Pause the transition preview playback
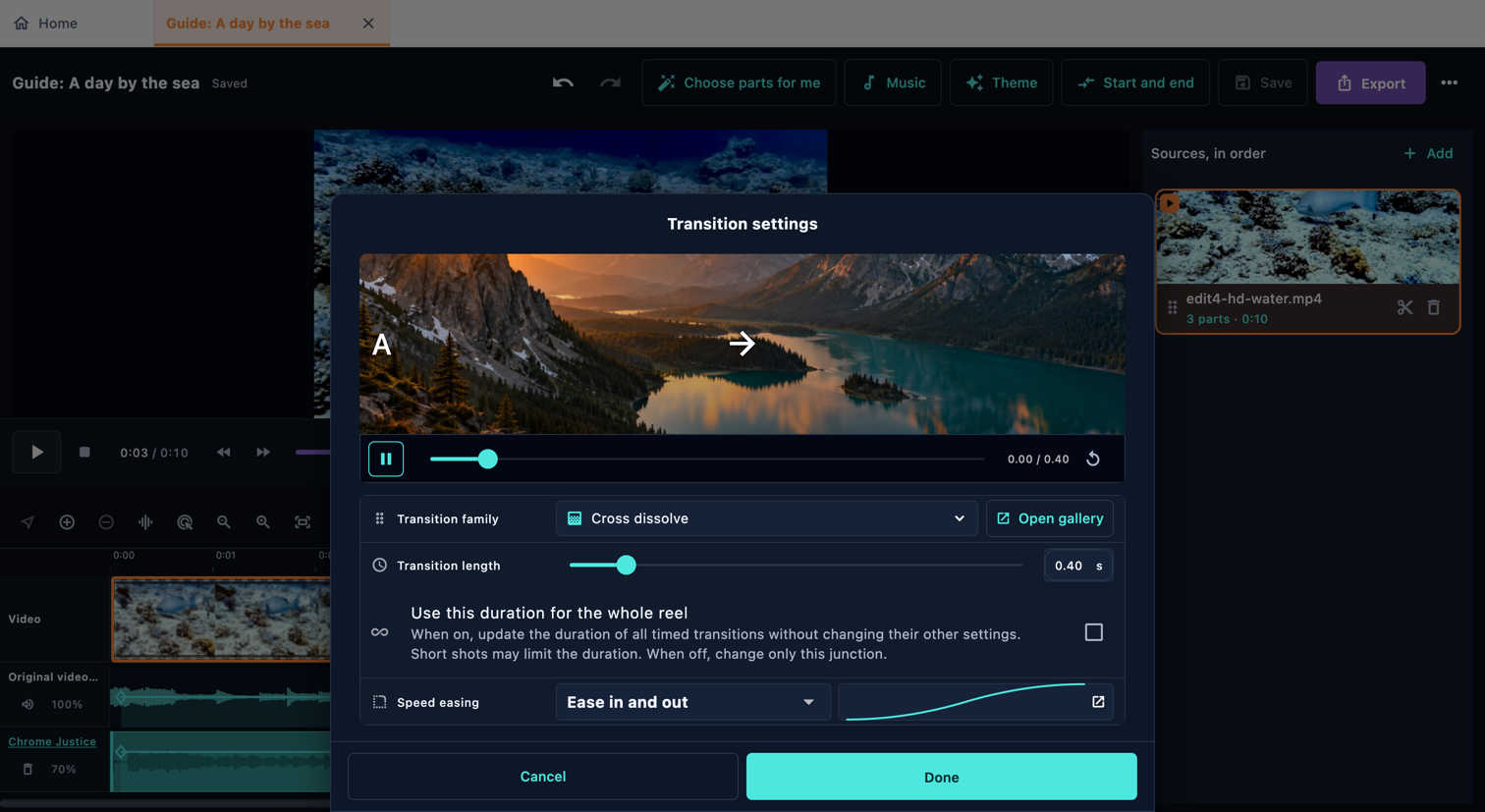The image size is (1485, 812). click(386, 459)
